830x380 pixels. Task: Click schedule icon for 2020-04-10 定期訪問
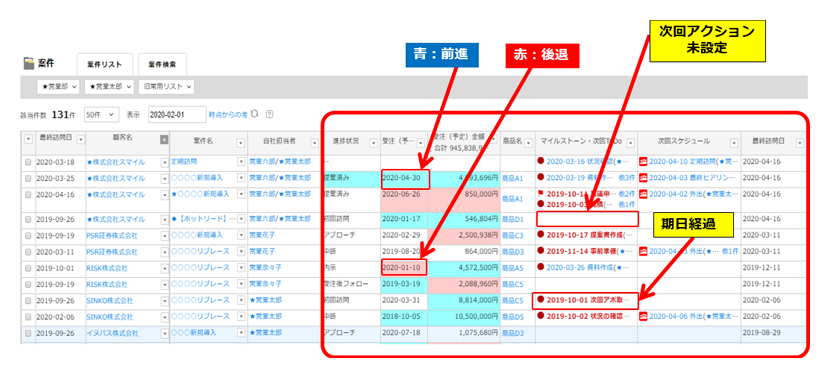(644, 161)
